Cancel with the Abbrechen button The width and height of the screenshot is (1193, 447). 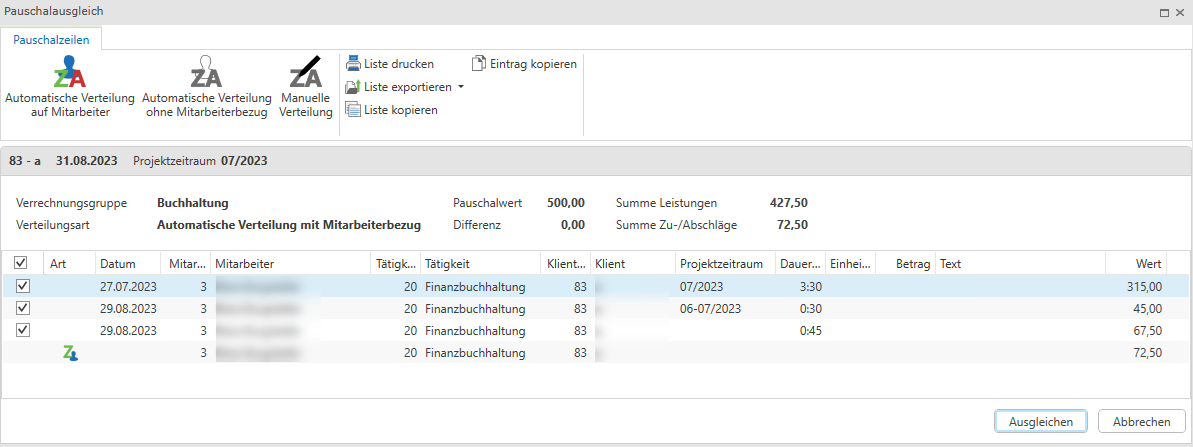(1141, 421)
